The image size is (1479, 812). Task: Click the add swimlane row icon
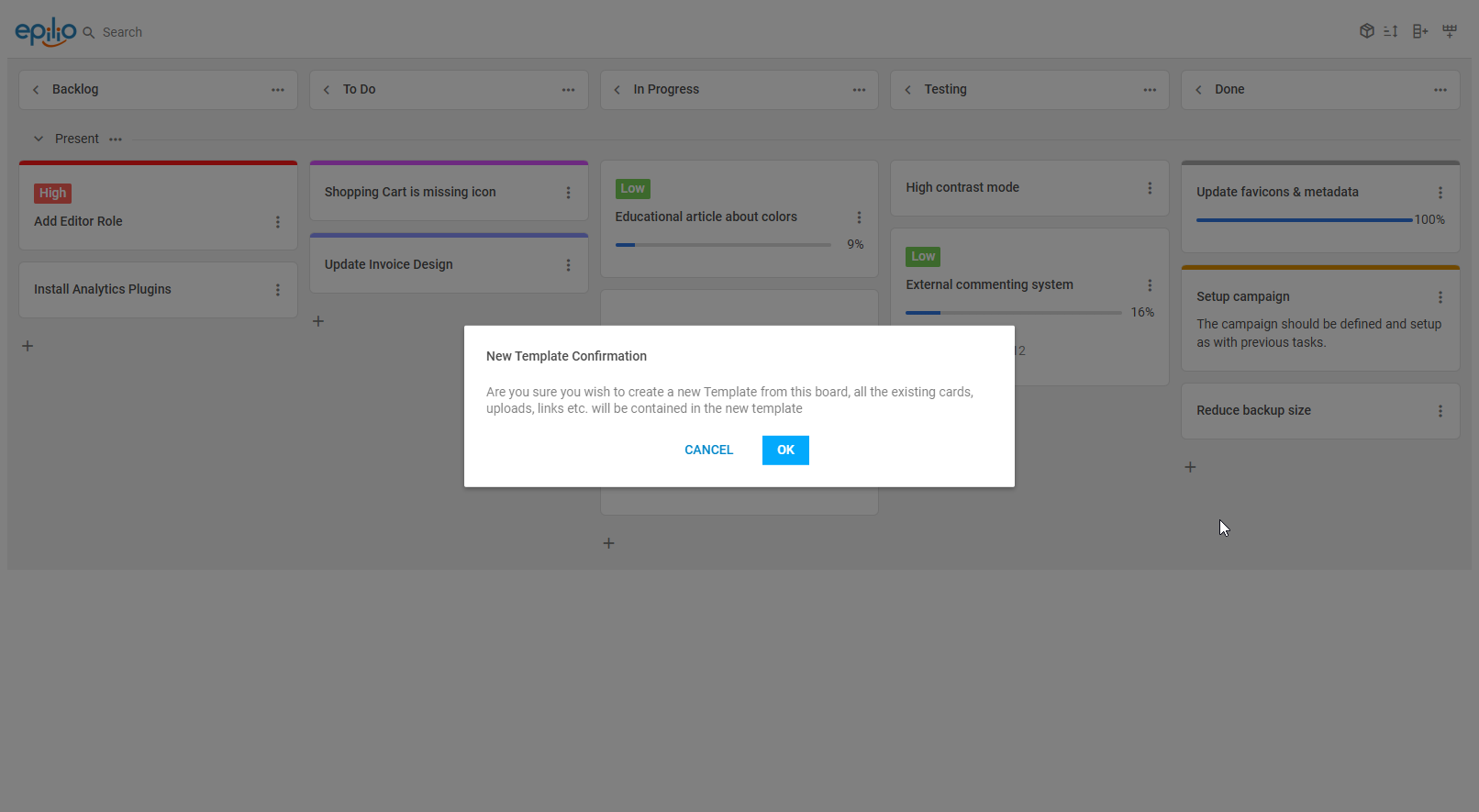coord(1450,31)
